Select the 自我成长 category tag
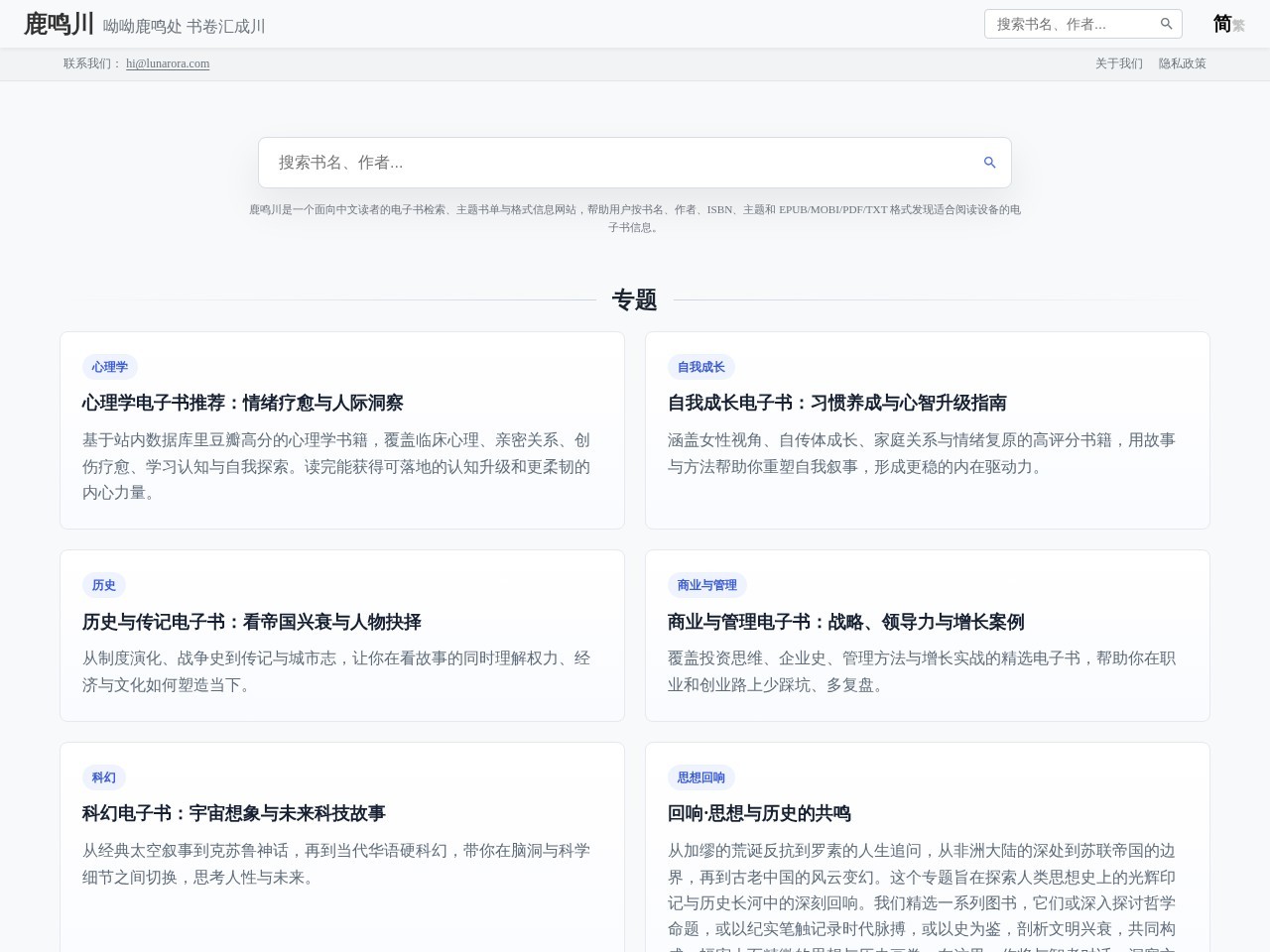 pyautogui.click(x=701, y=367)
